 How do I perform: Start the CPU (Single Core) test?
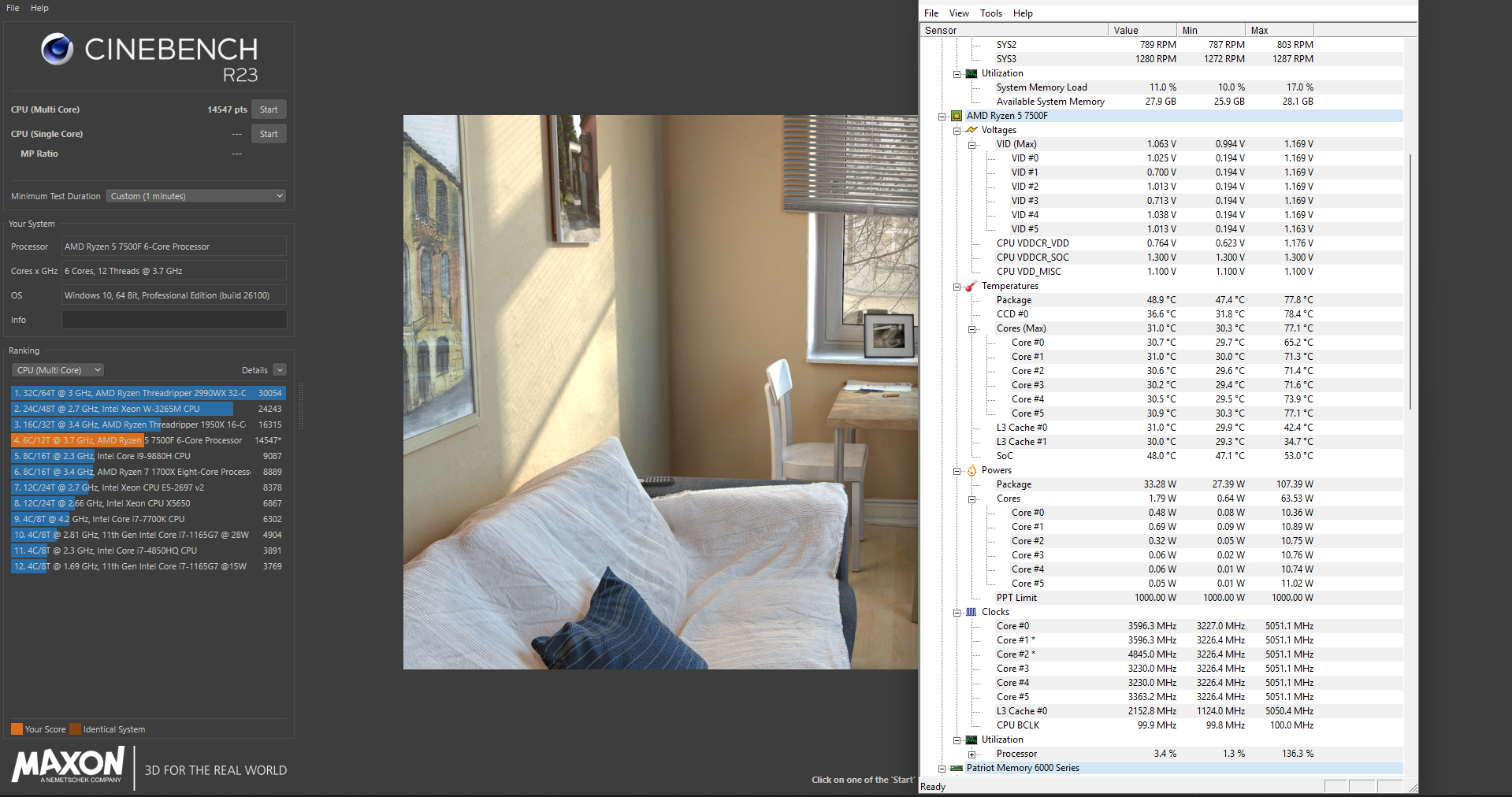[x=269, y=134]
